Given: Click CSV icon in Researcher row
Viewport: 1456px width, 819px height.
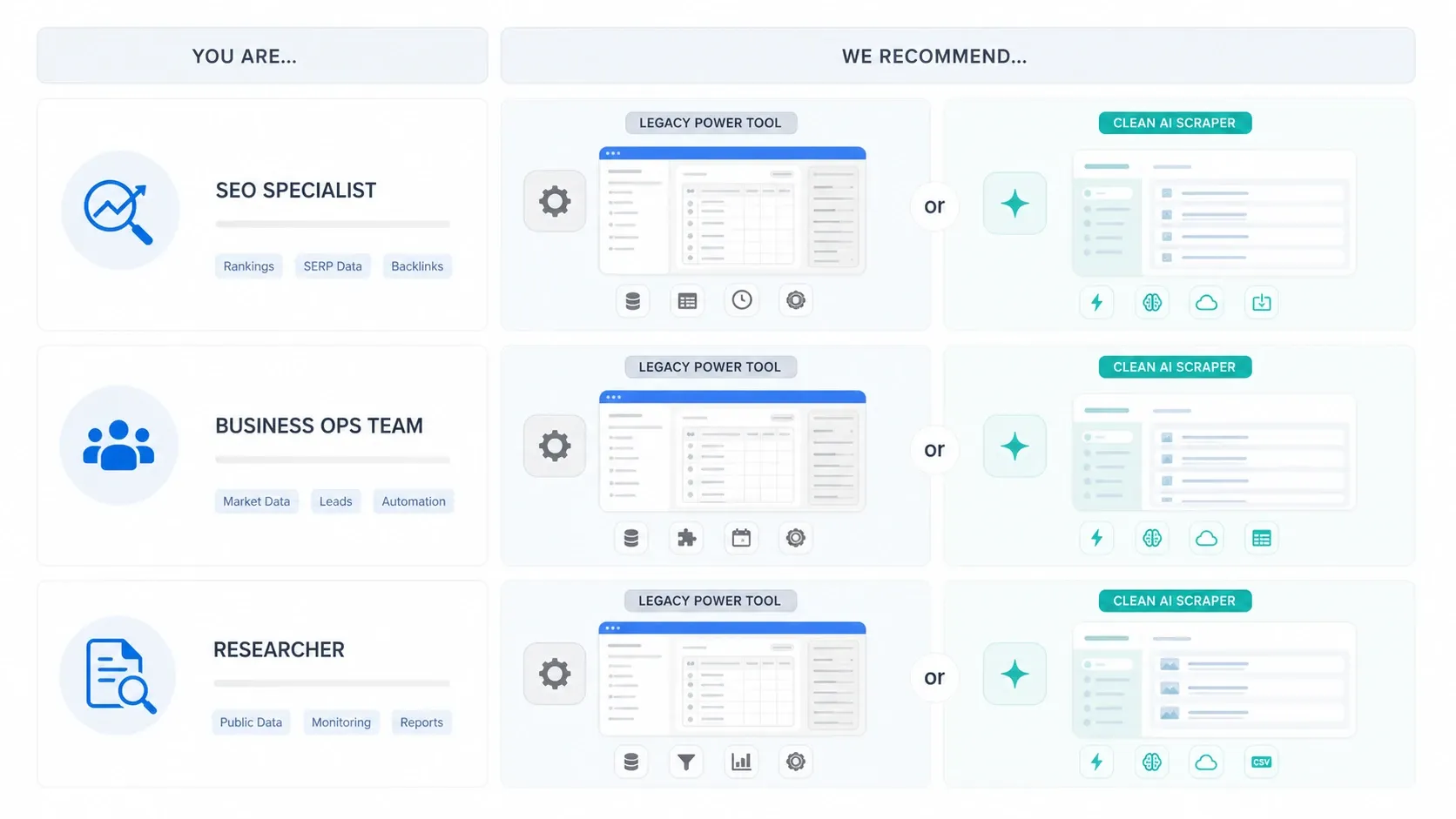Looking at the screenshot, I should tap(1262, 762).
